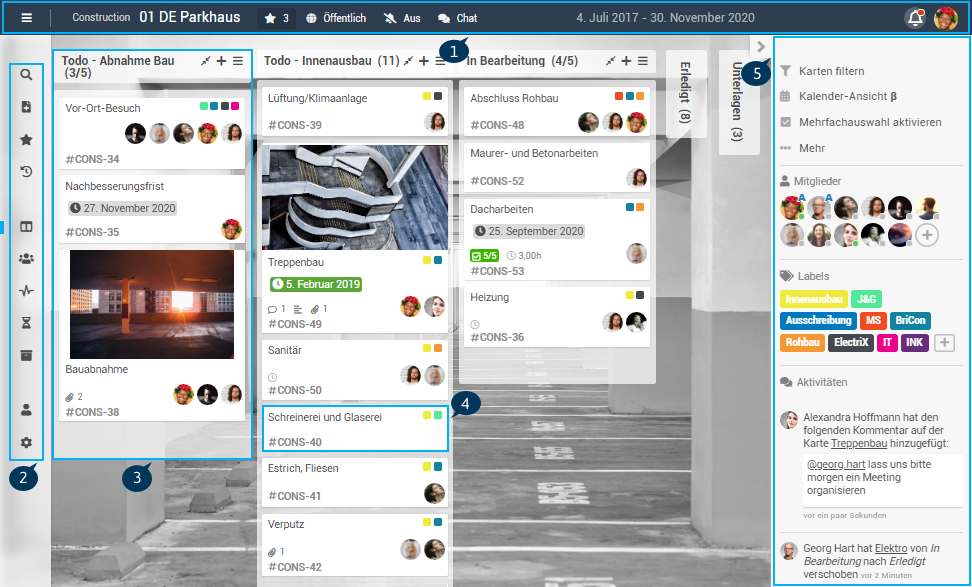Open card Maurer- und Betonarbeiten
972x587 pixels.
point(557,167)
